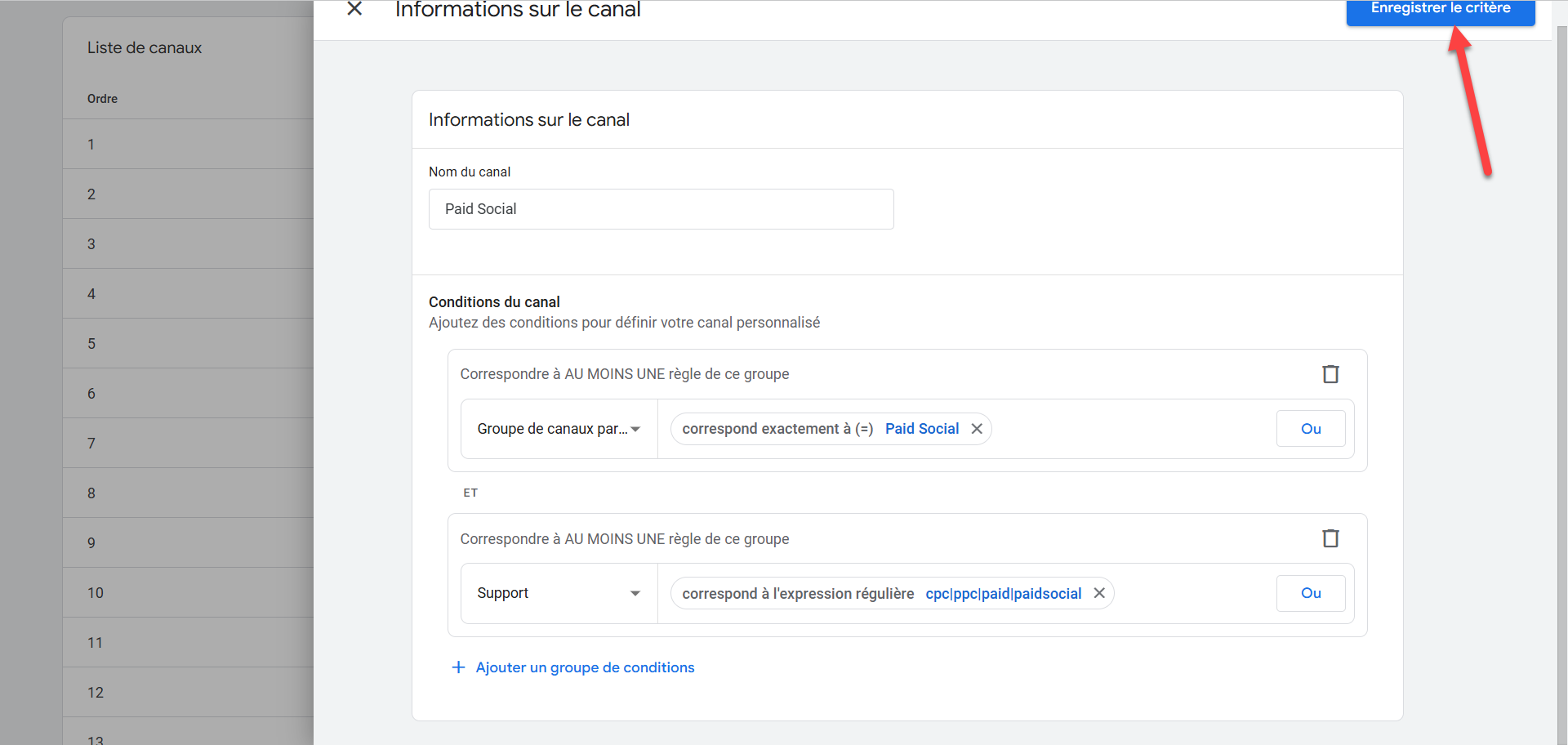Screen dimensions: 1568x745
Task: Add an Ou rule to first group
Action: pos(1310,429)
